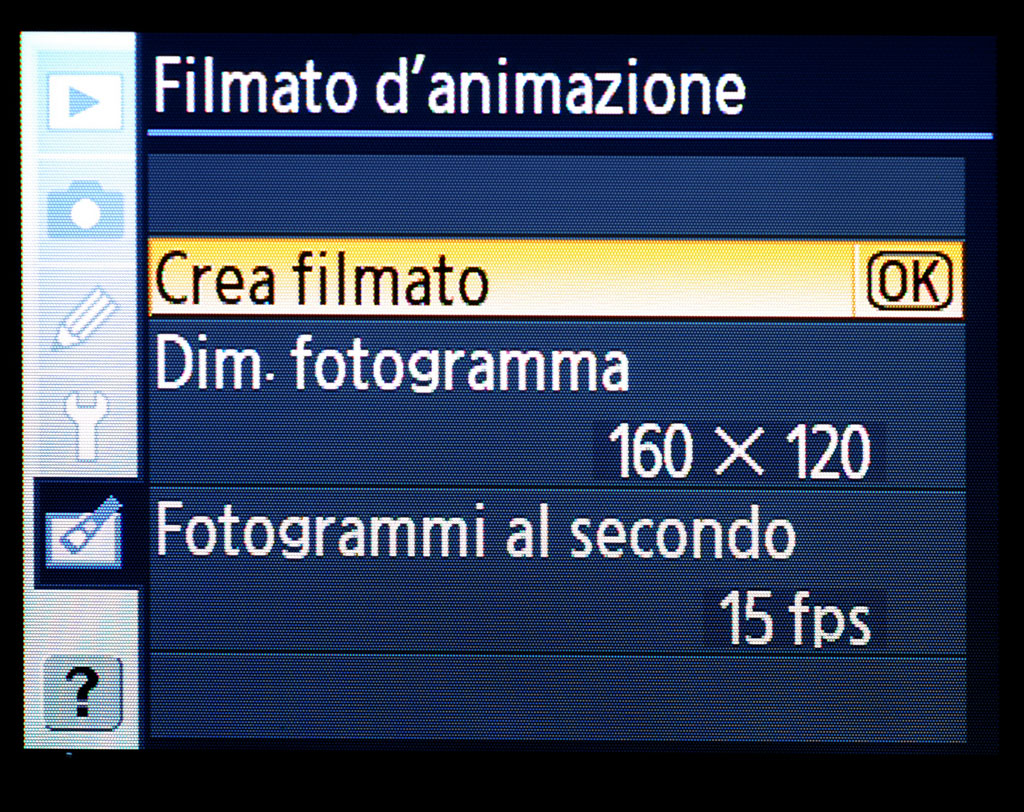This screenshot has height=812, width=1024.
Task: Click the Filmato d'animazione title
Action: coord(449,87)
